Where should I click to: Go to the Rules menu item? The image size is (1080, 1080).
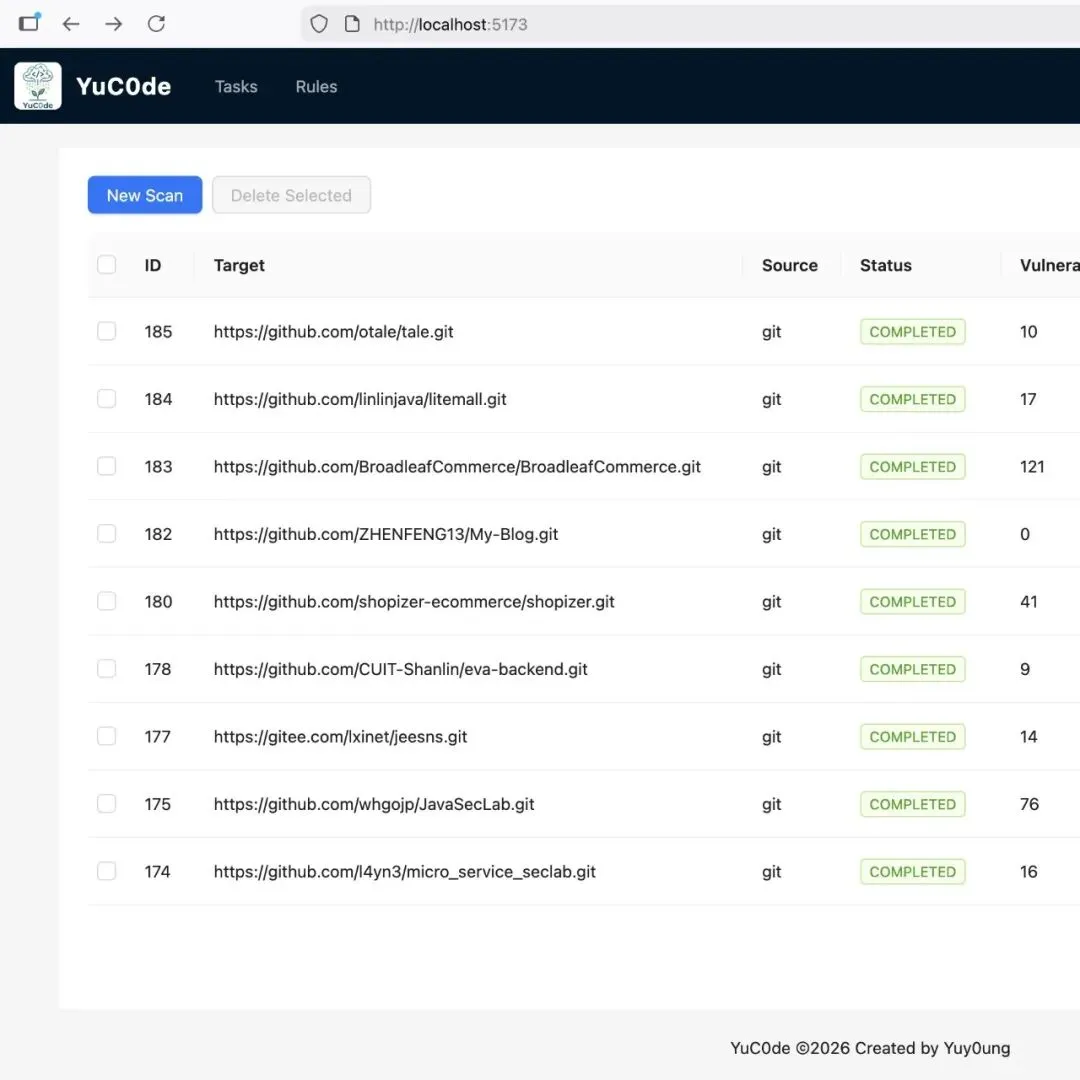316,87
